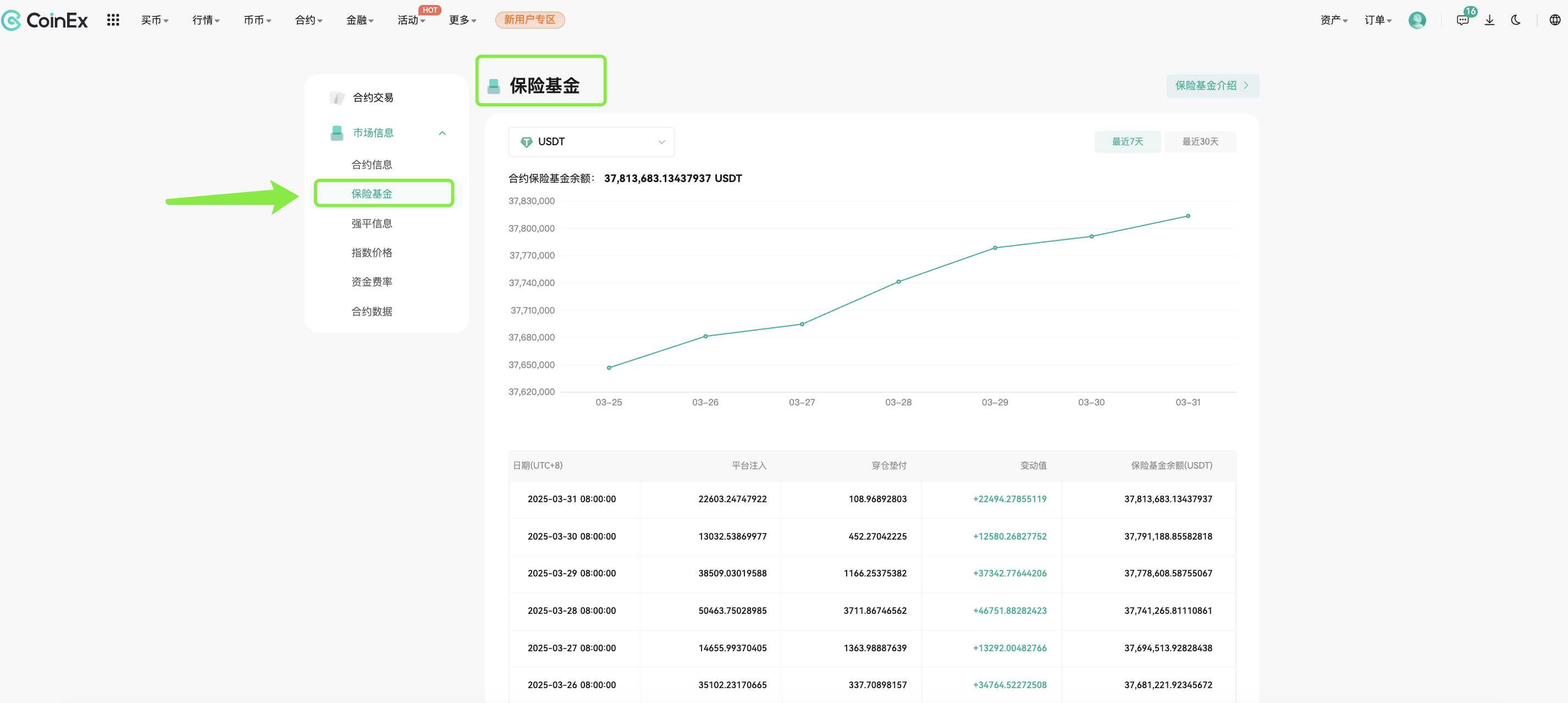
Task: Open the apps grid menu icon
Action: 113,20
